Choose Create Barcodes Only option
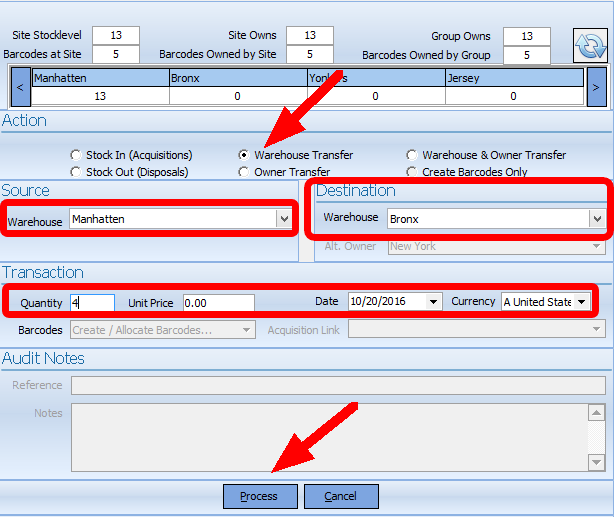The width and height of the screenshot is (614, 517). pos(412,172)
